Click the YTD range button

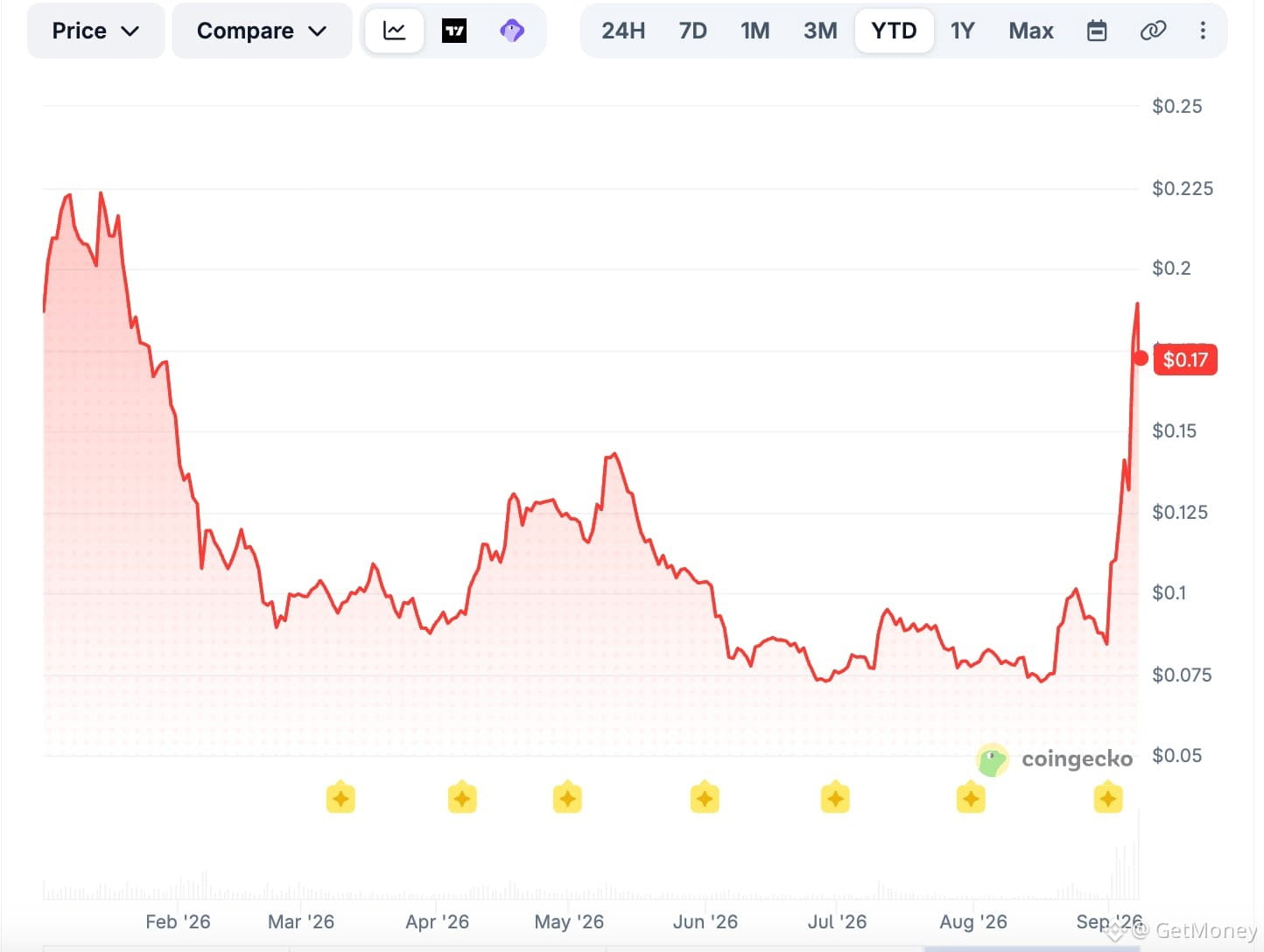(895, 31)
